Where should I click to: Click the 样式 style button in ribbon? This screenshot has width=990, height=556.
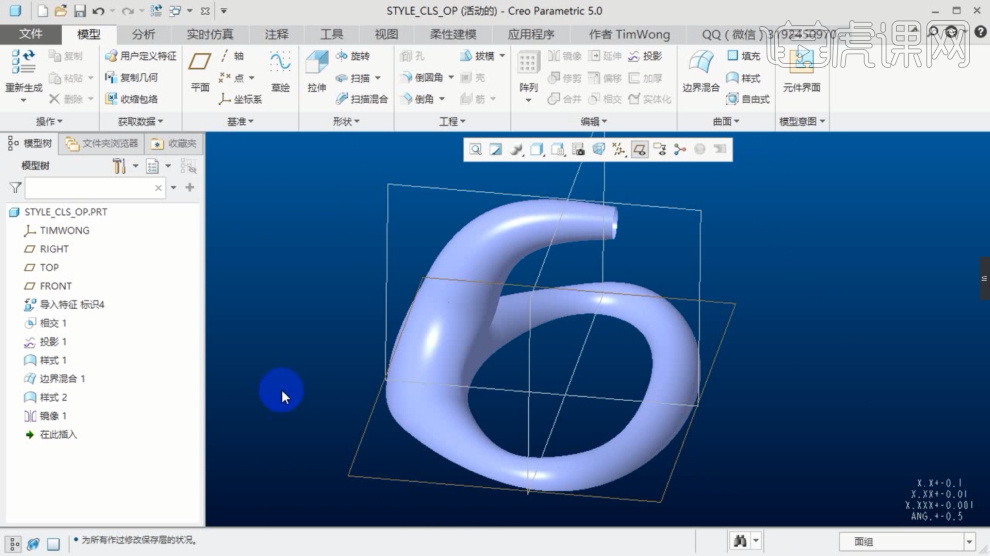pos(742,78)
